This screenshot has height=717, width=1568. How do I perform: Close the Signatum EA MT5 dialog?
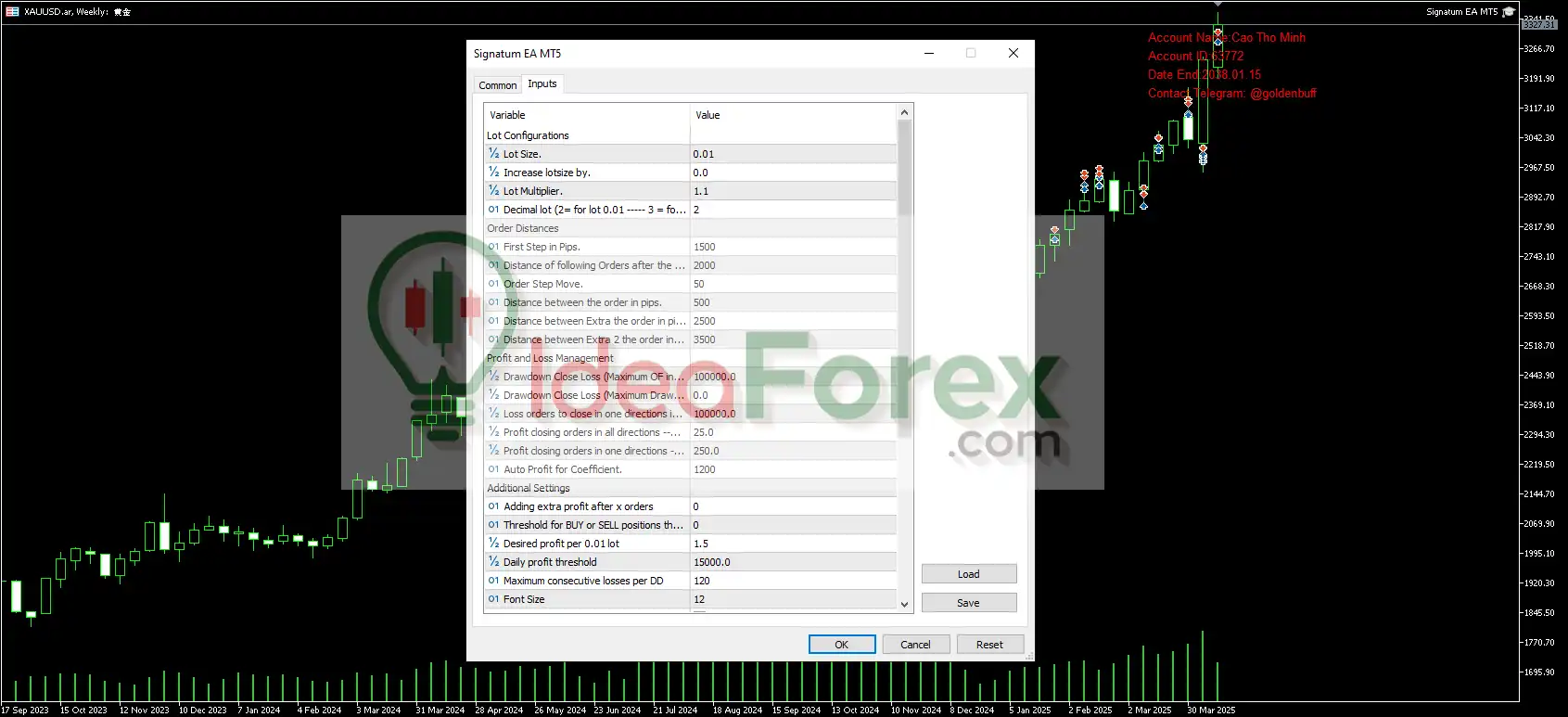[x=1013, y=53]
